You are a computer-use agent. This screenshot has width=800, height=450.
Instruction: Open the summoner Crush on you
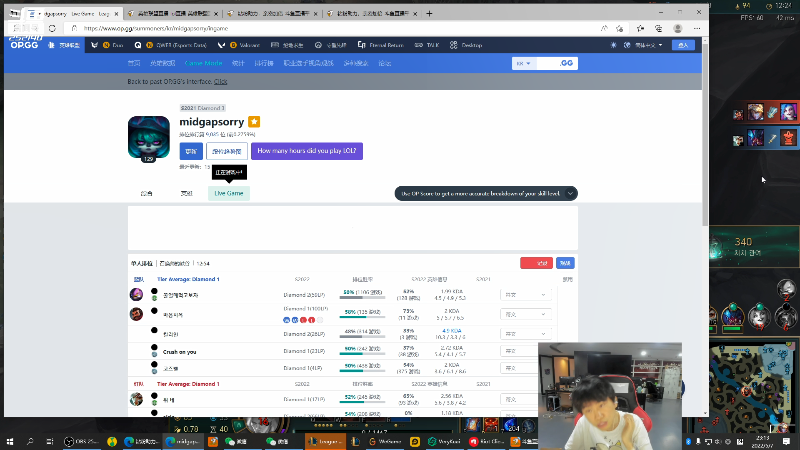(179, 352)
